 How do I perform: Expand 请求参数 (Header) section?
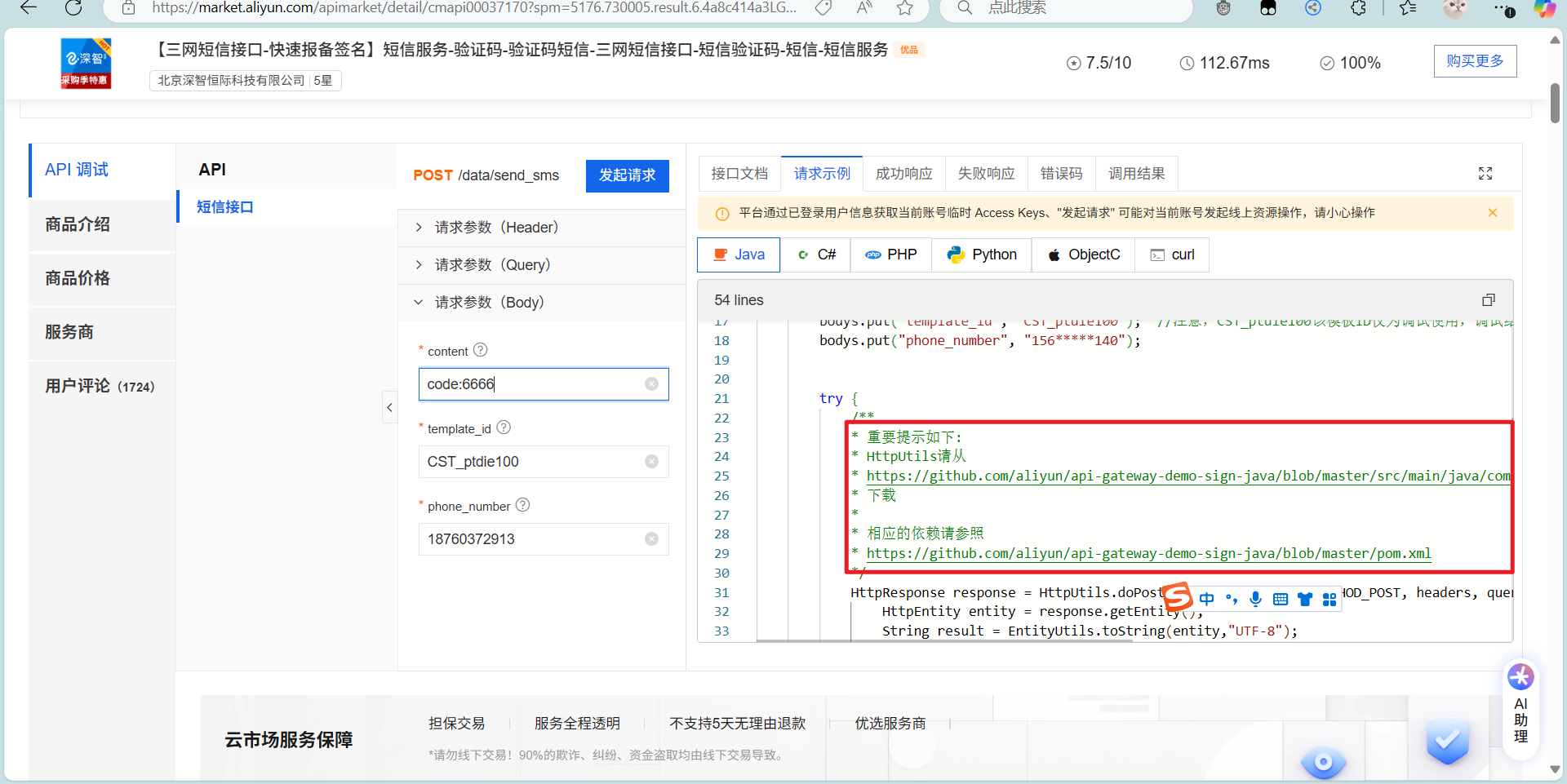point(541,228)
